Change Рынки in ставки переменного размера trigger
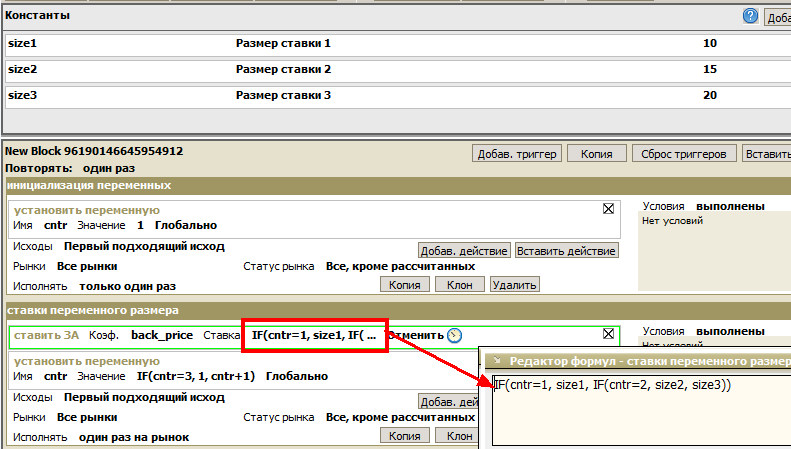This screenshot has height=449, width=791. (87, 418)
